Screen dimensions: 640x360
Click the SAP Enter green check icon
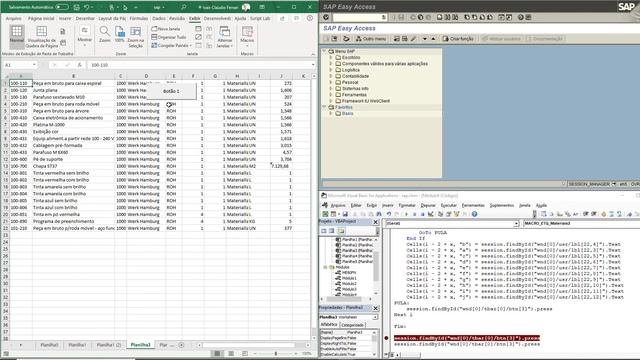click(326, 17)
